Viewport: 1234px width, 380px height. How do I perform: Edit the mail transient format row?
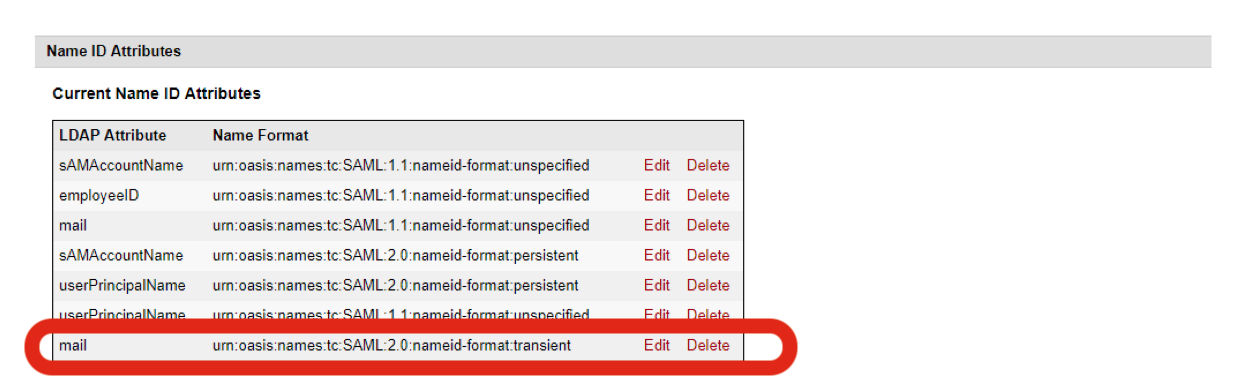coord(656,345)
